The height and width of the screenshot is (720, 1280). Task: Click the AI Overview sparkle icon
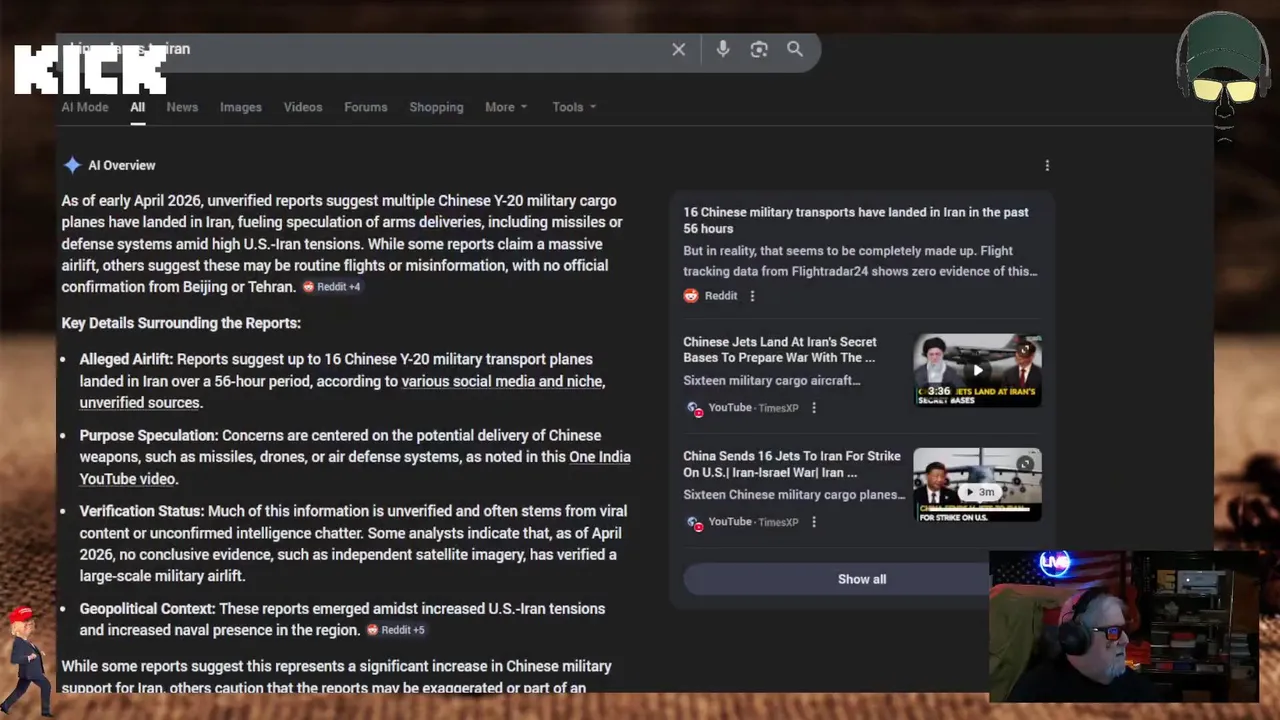coord(72,165)
